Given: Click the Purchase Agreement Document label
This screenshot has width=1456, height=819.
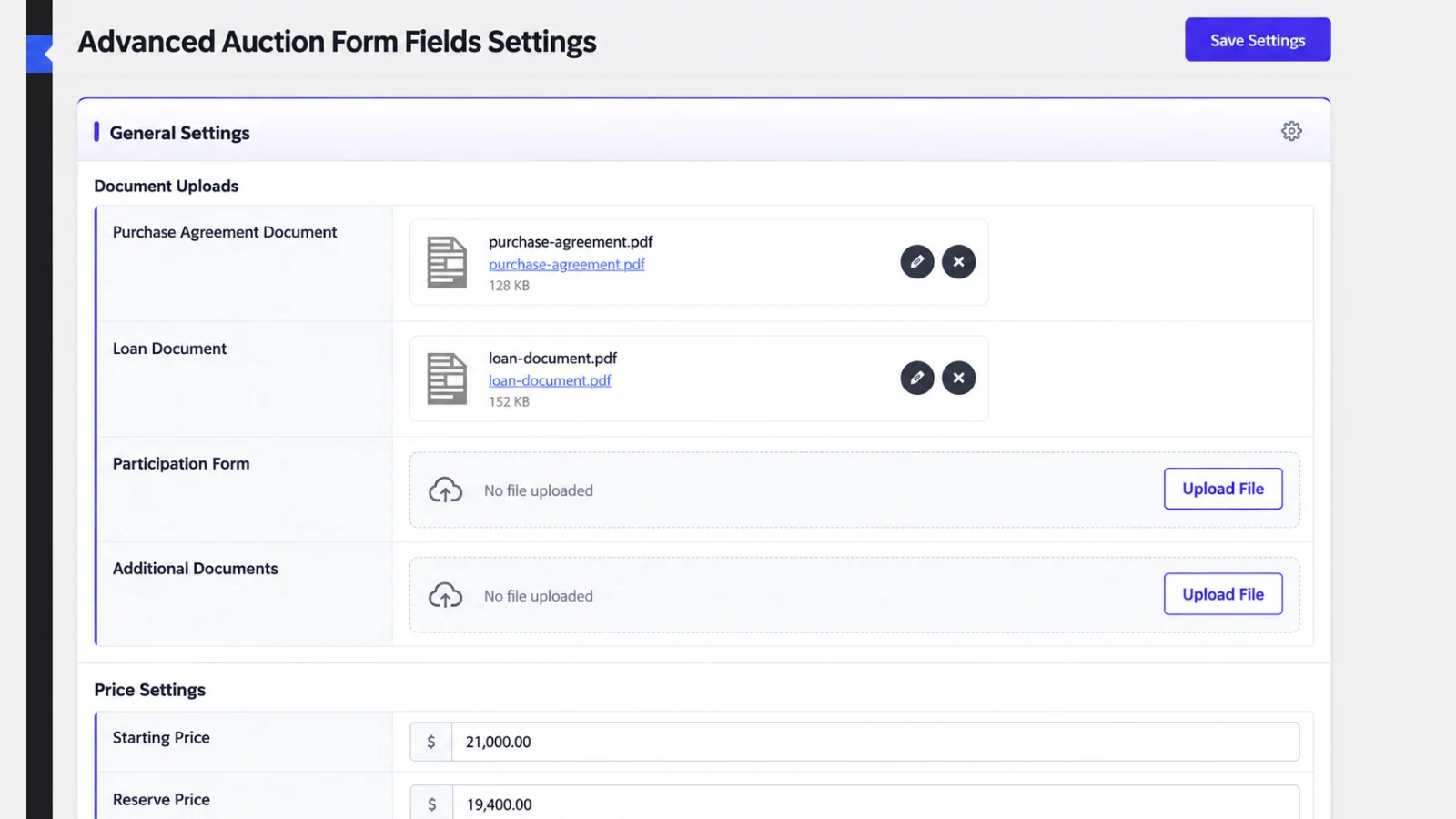Looking at the screenshot, I should tap(225, 232).
